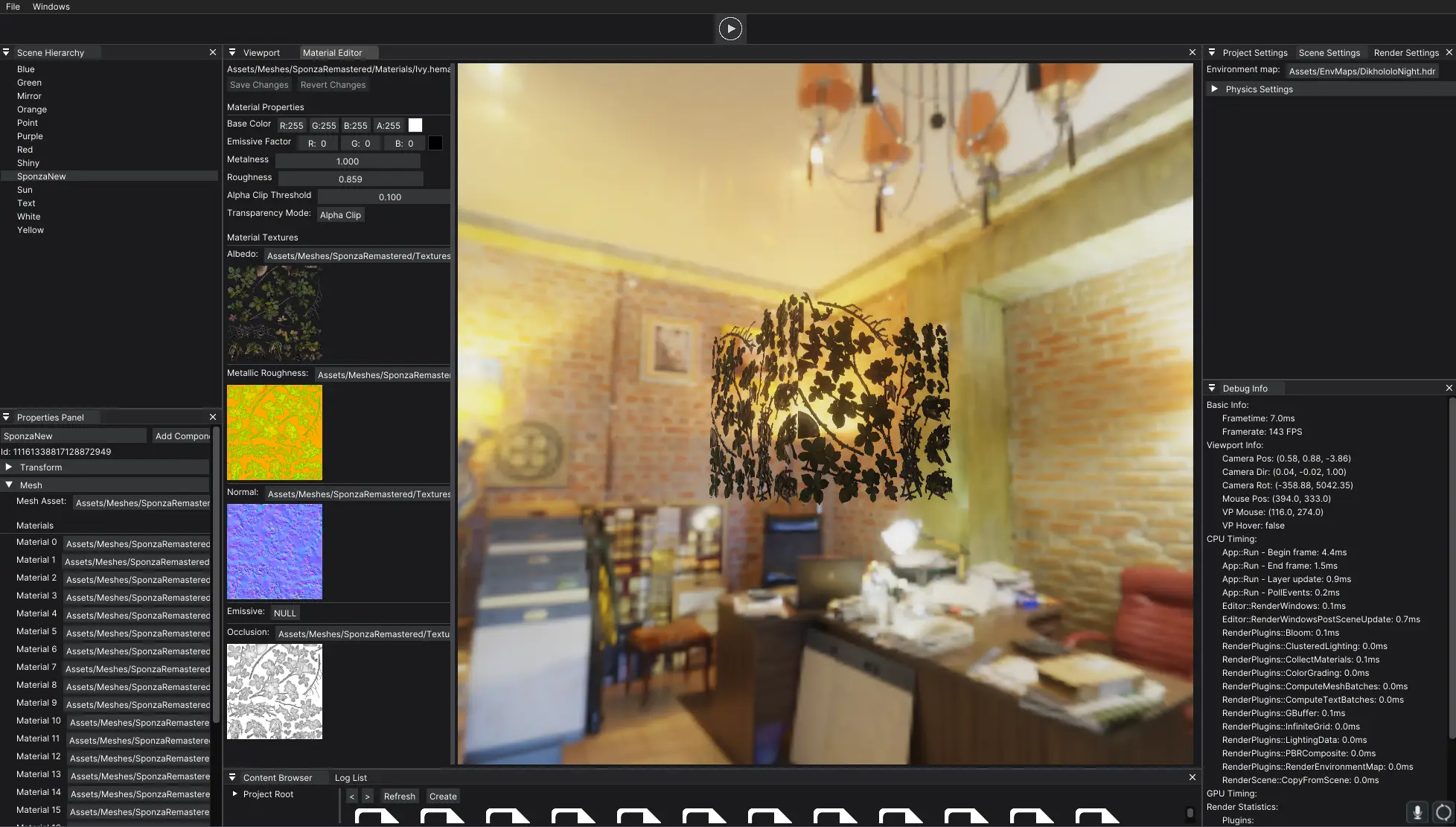This screenshot has width=1456, height=827.
Task: Open the Transparency Mode Alpha Clip dropdown
Action: tap(340, 215)
